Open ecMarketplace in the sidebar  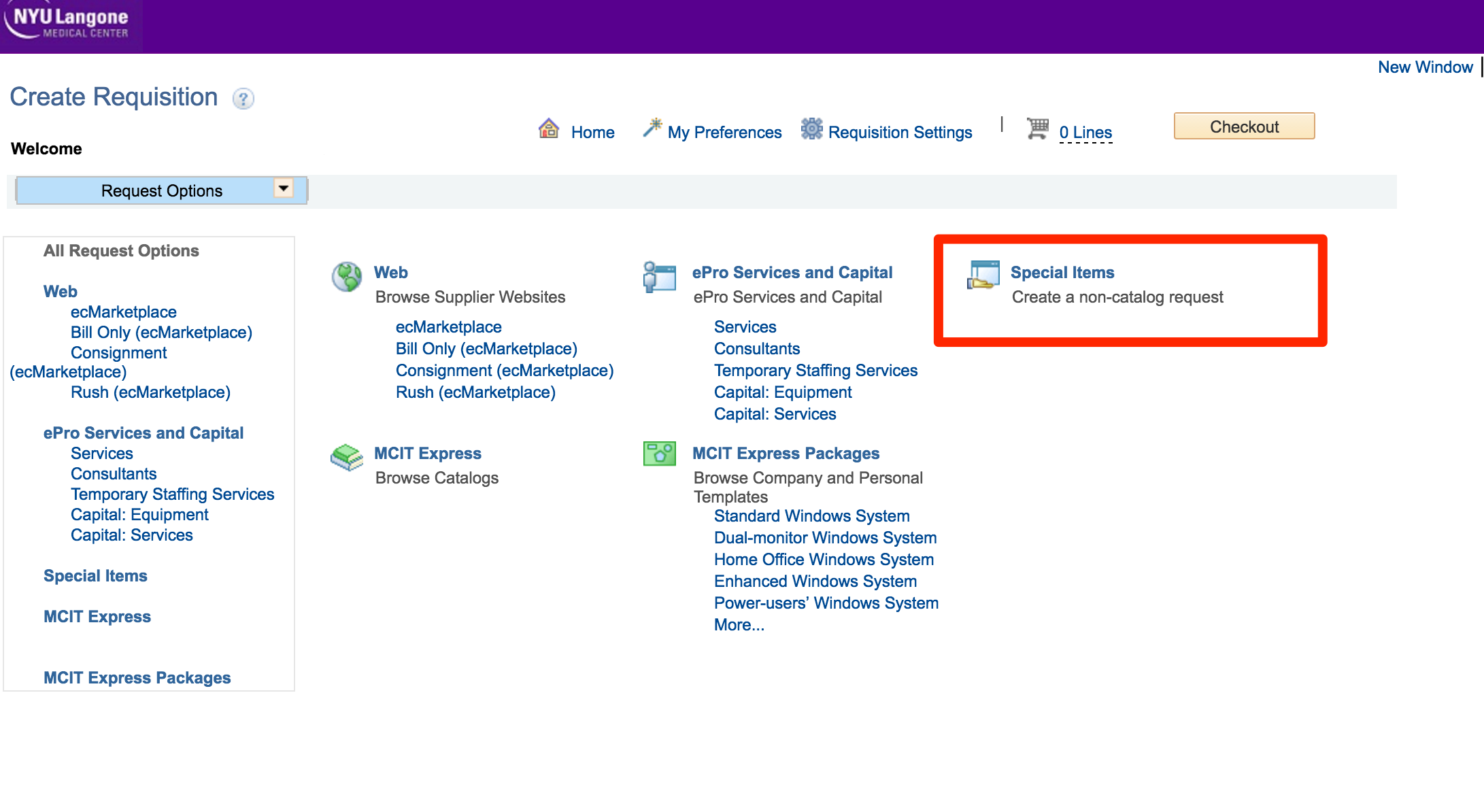point(124,312)
